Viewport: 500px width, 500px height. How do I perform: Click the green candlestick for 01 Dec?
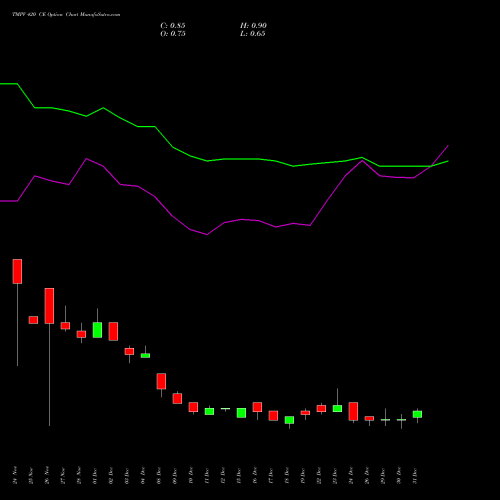pos(97,330)
